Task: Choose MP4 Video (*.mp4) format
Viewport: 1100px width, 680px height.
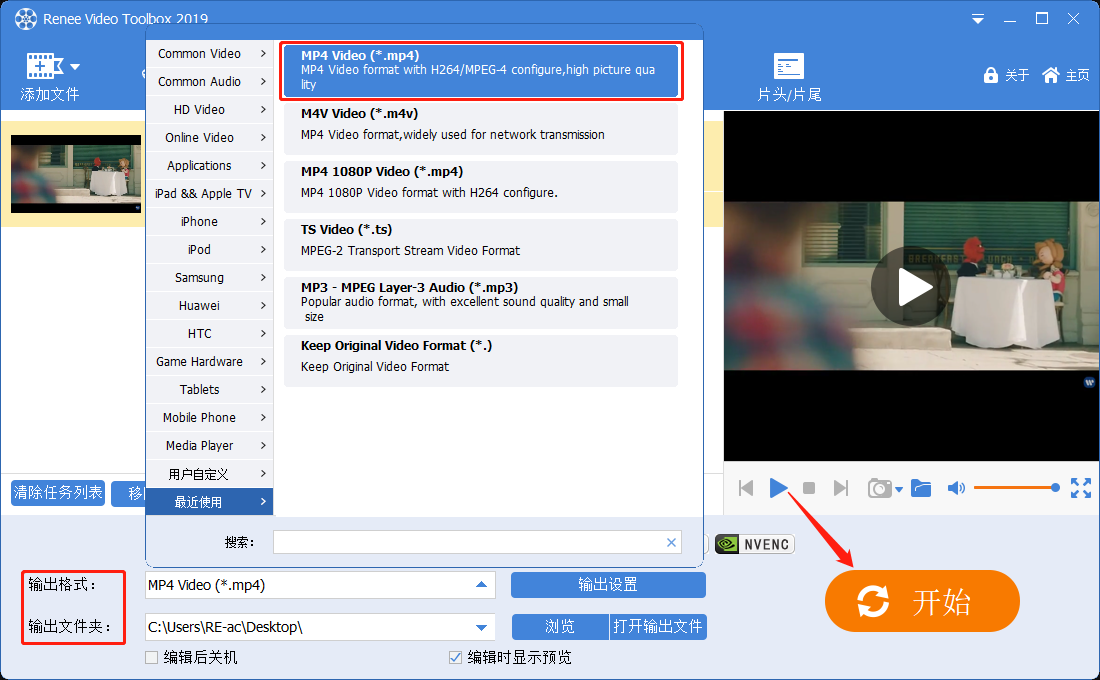Action: (481, 70)
